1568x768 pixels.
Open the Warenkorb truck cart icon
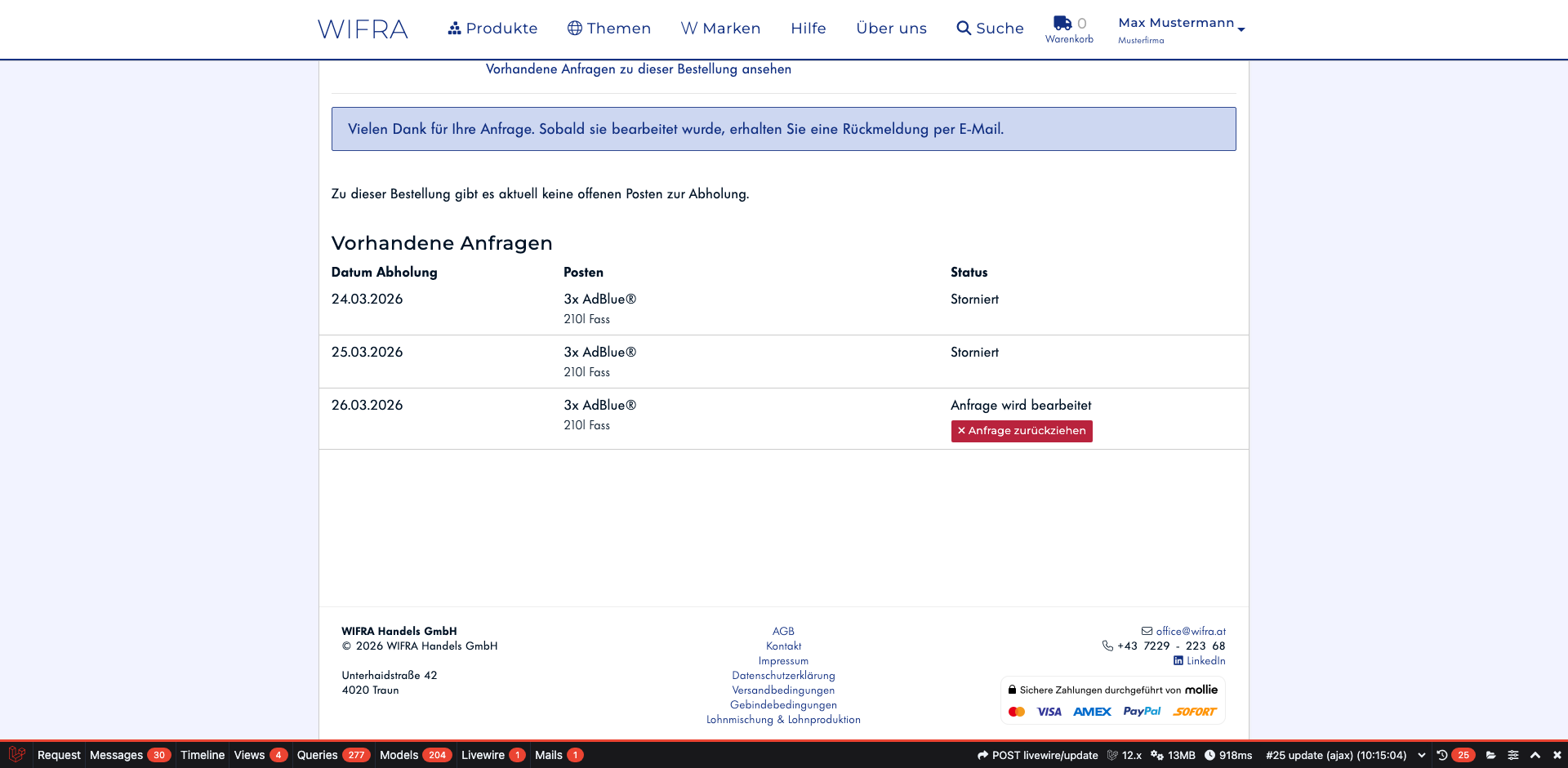pyautogui.click(x=1062, y=24)
